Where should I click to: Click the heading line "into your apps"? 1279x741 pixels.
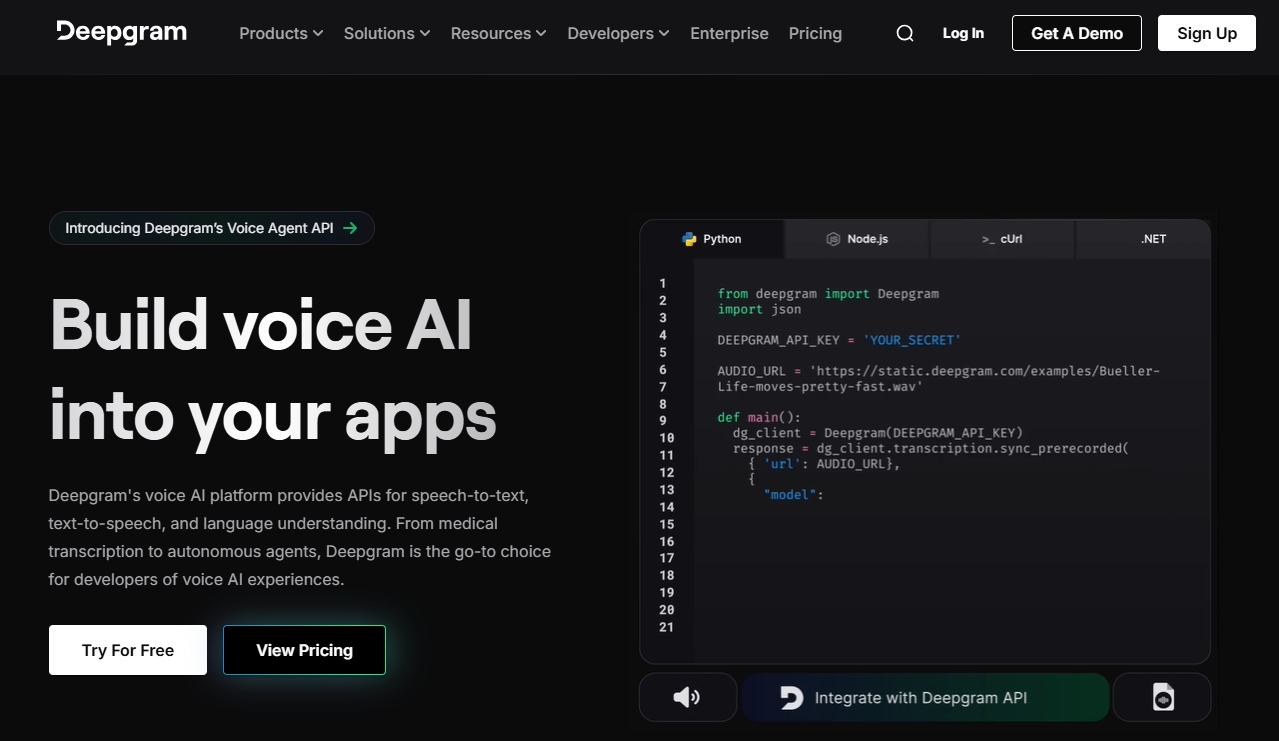pyautogui.click(x=273, y=415)
